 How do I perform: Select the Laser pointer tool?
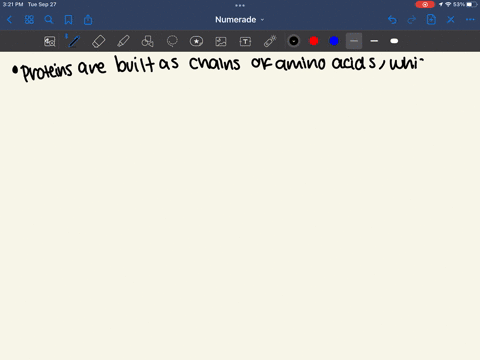pyautogui.click(x=270, y=41)
